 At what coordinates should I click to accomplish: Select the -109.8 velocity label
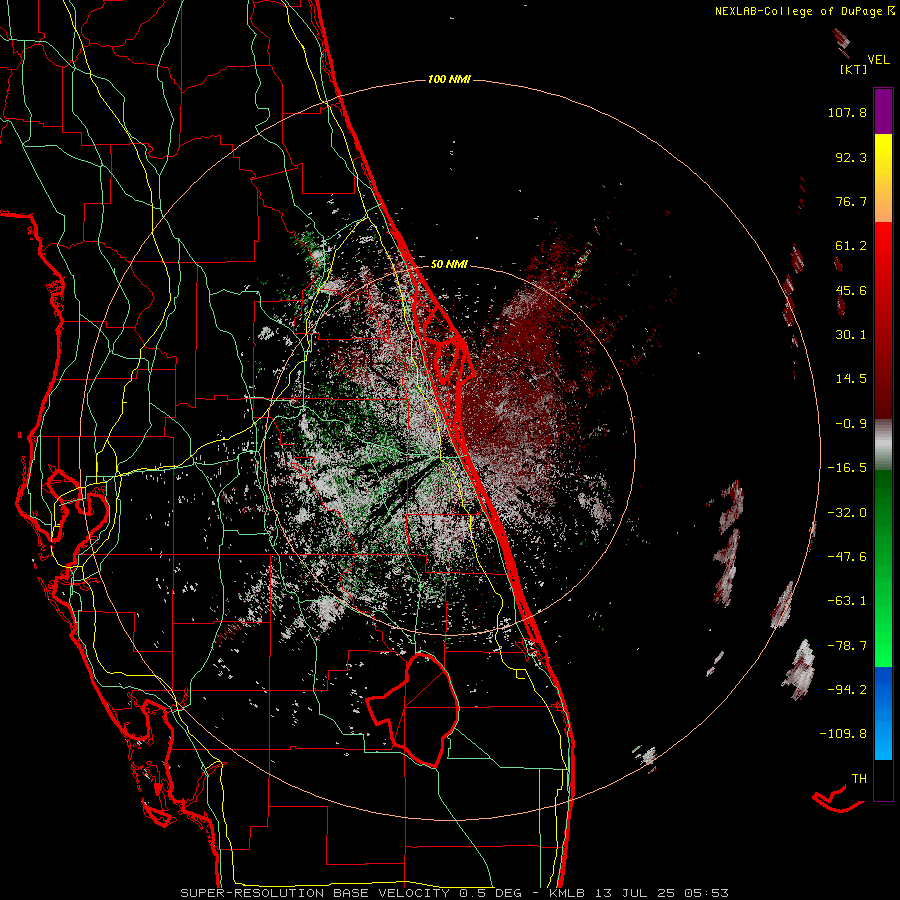[843, 734]
